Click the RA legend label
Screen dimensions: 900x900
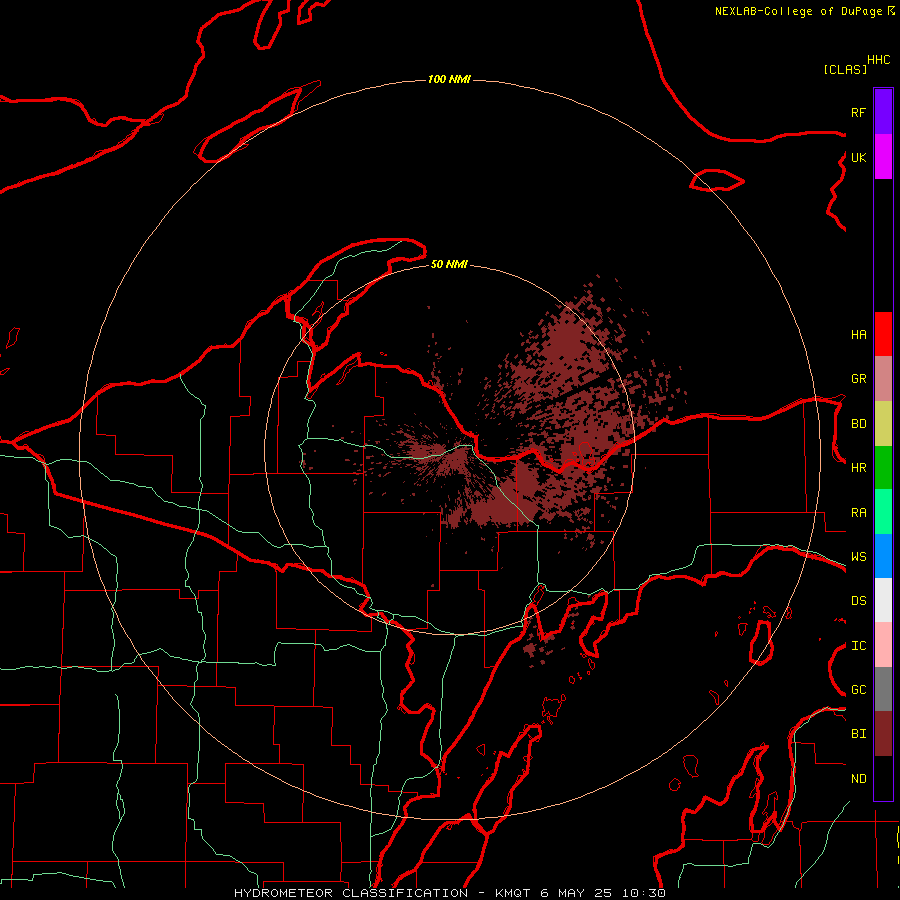click(858, 513)
